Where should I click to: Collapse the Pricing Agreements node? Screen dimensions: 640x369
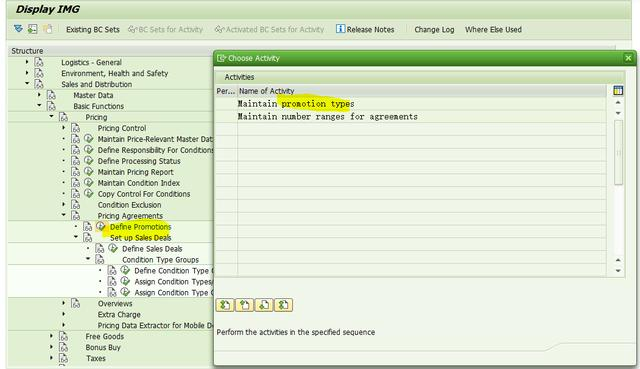[64, 215]
